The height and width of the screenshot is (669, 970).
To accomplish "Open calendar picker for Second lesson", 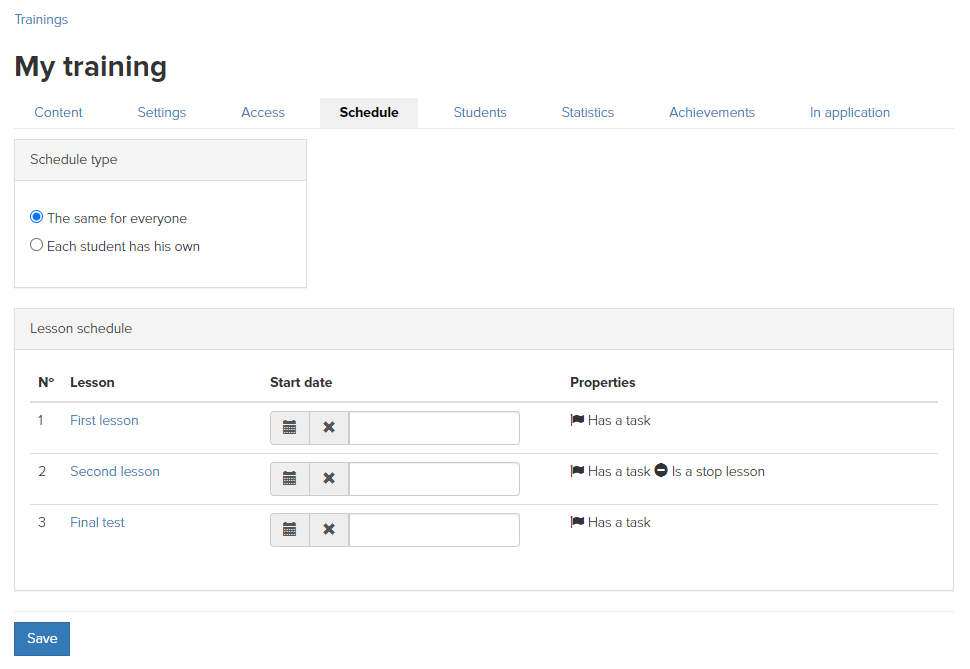I will pos(290,478).
